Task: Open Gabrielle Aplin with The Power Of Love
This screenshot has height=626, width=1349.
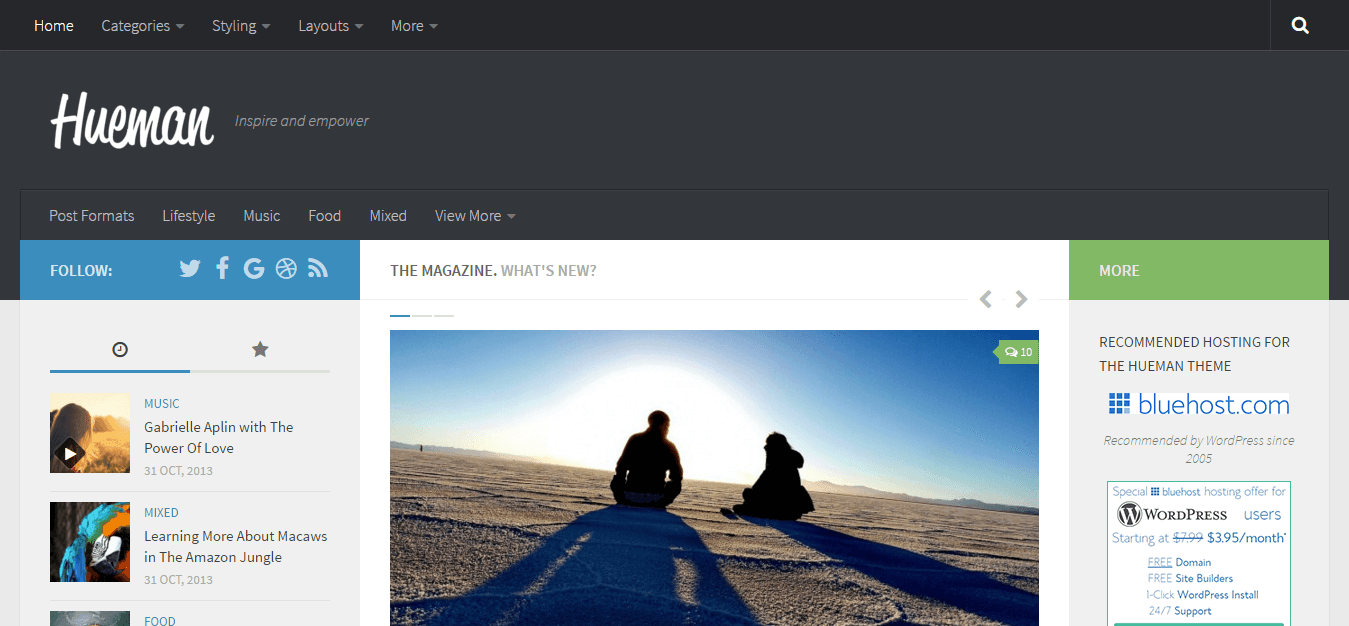Action: click(x=219, y=437)
